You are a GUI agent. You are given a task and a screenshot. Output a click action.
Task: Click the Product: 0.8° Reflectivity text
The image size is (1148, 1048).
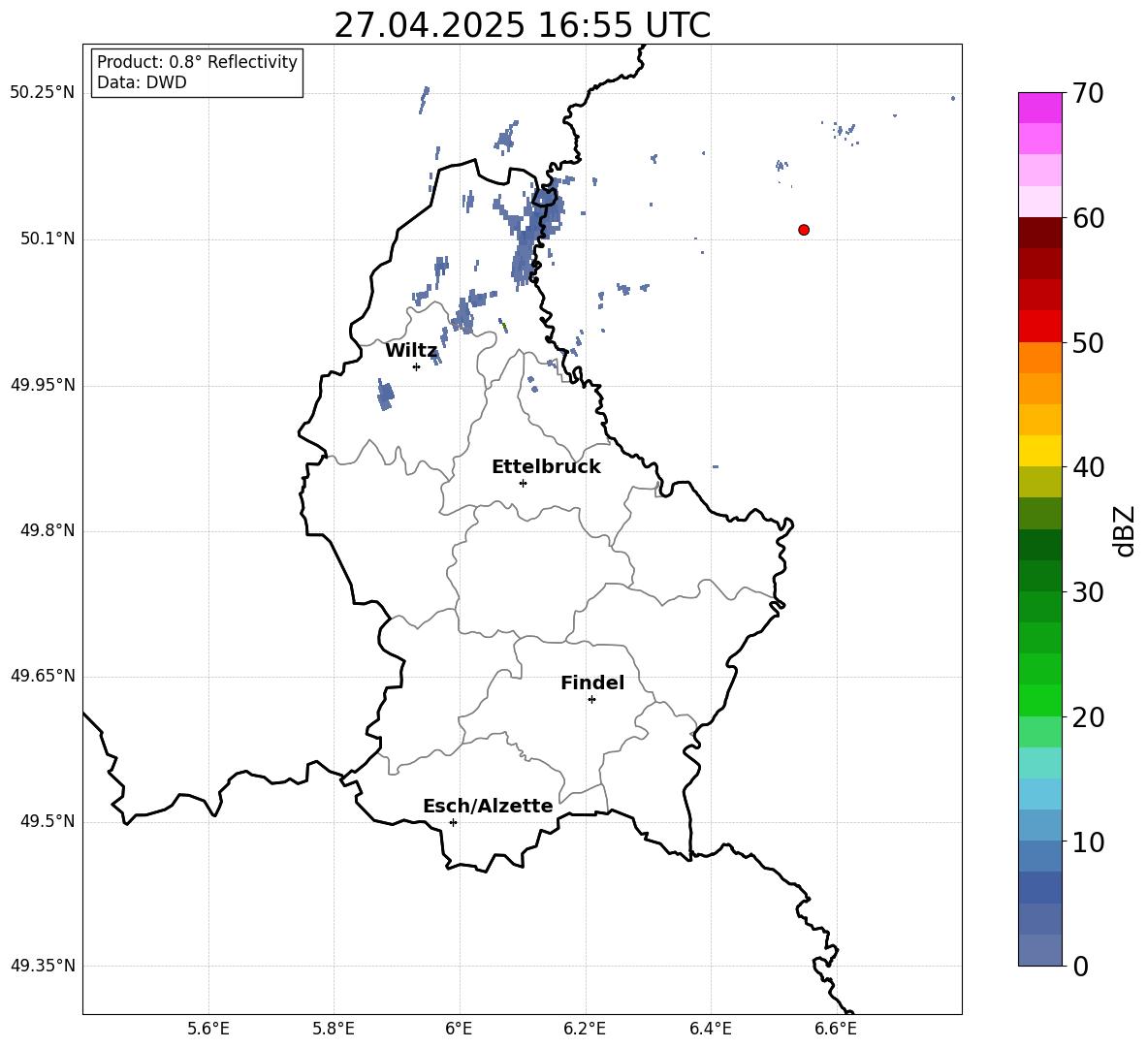pos(197,61)
